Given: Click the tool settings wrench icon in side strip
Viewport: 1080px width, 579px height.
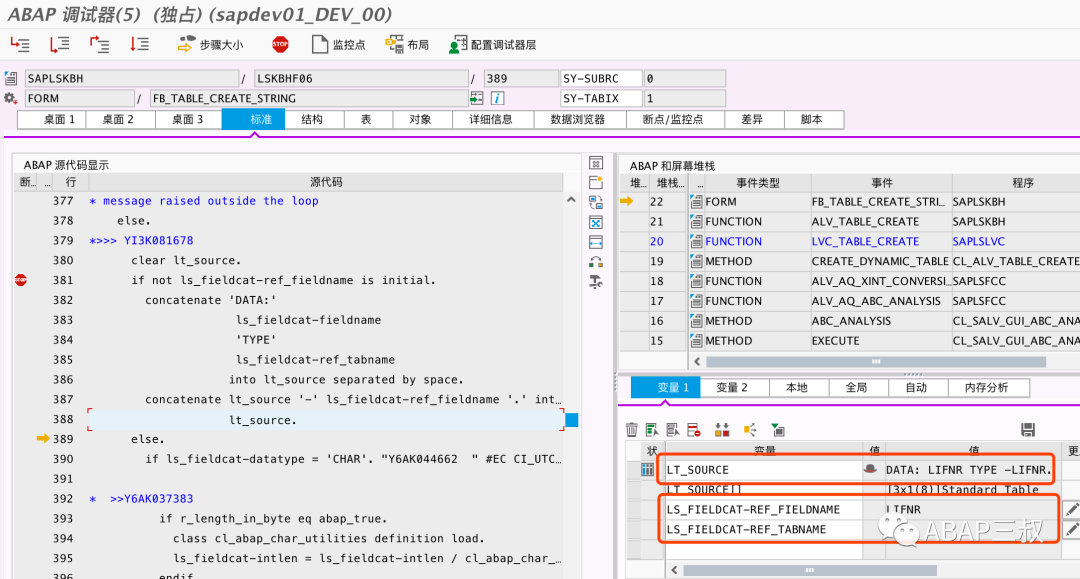Looking at the screenshot, I should pos(596,282).
